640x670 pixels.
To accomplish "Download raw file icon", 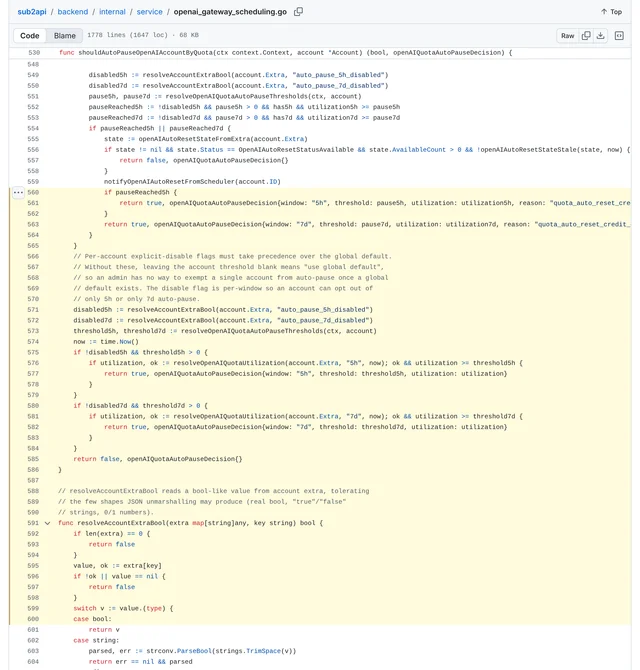I will coord(600,35).
